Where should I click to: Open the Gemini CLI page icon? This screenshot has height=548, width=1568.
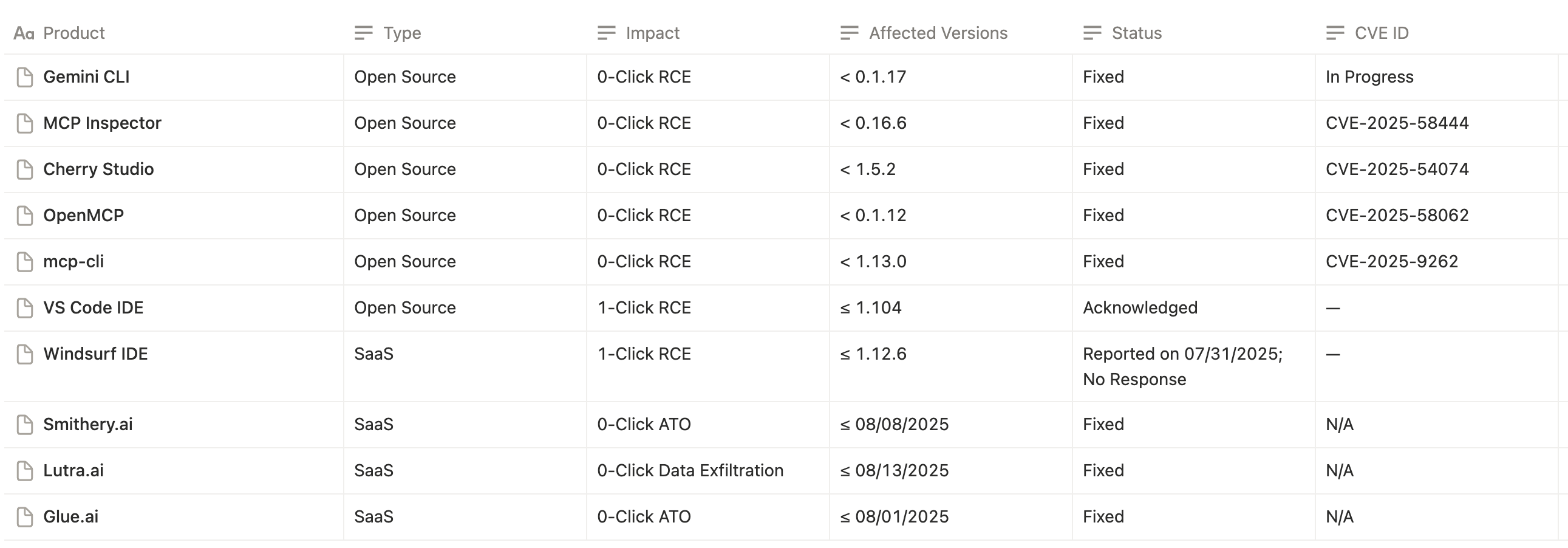(x=24, y=77)
